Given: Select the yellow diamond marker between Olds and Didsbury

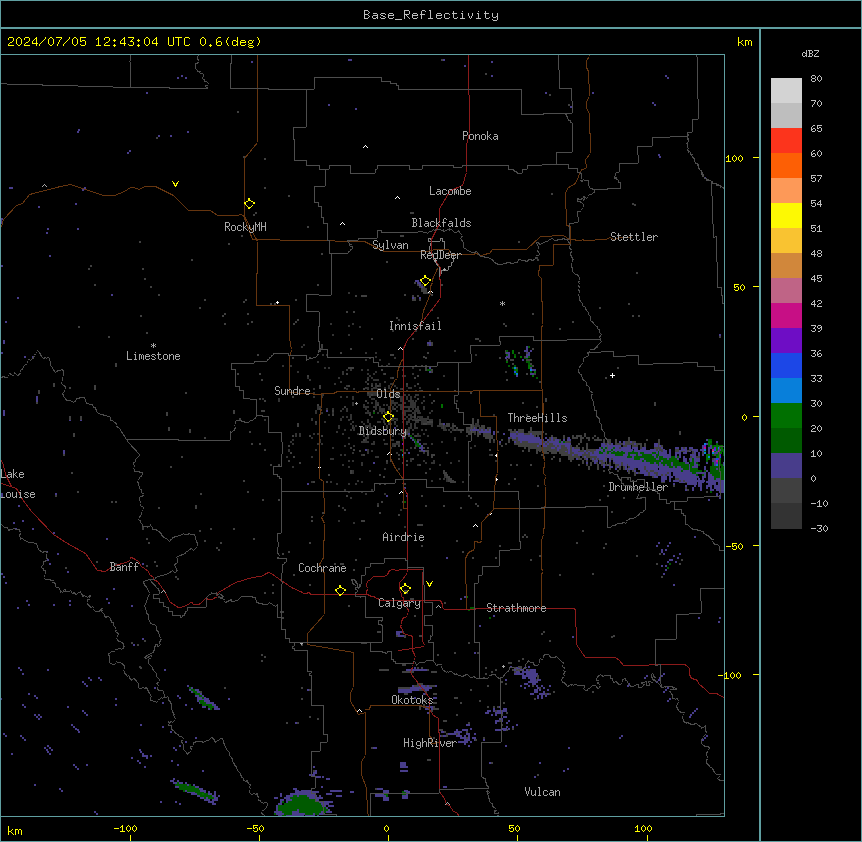Looking at the screenshot, I should pyautogui.click(x=388, y=417).
